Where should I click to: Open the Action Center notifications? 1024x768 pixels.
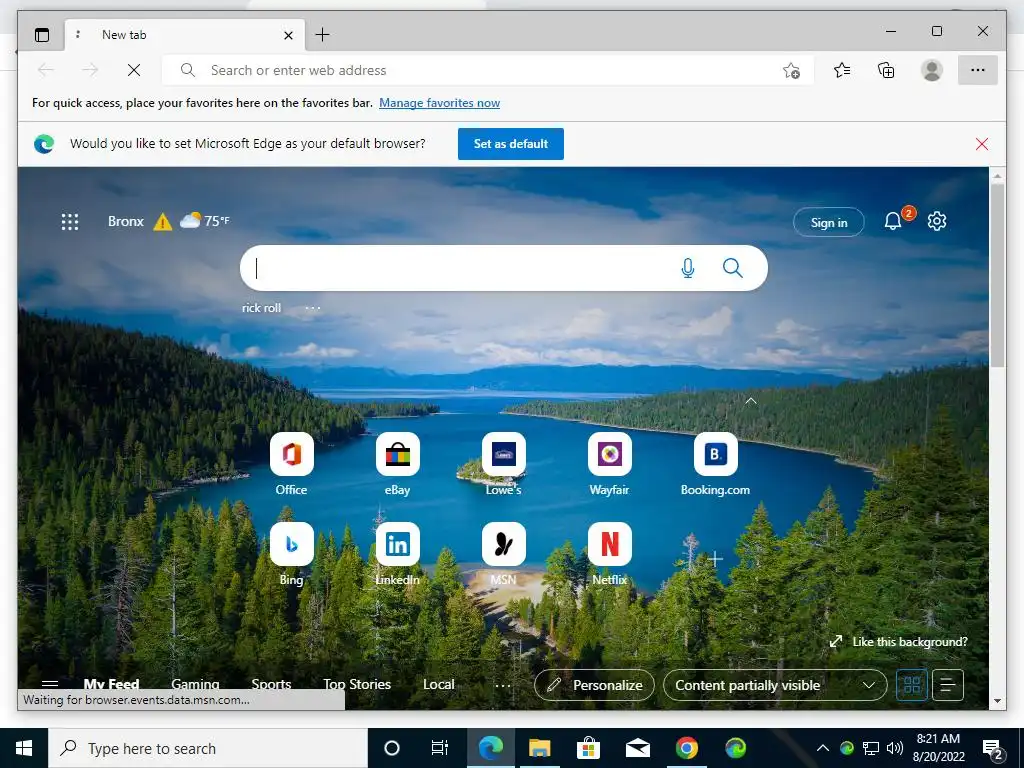[993, 750]
